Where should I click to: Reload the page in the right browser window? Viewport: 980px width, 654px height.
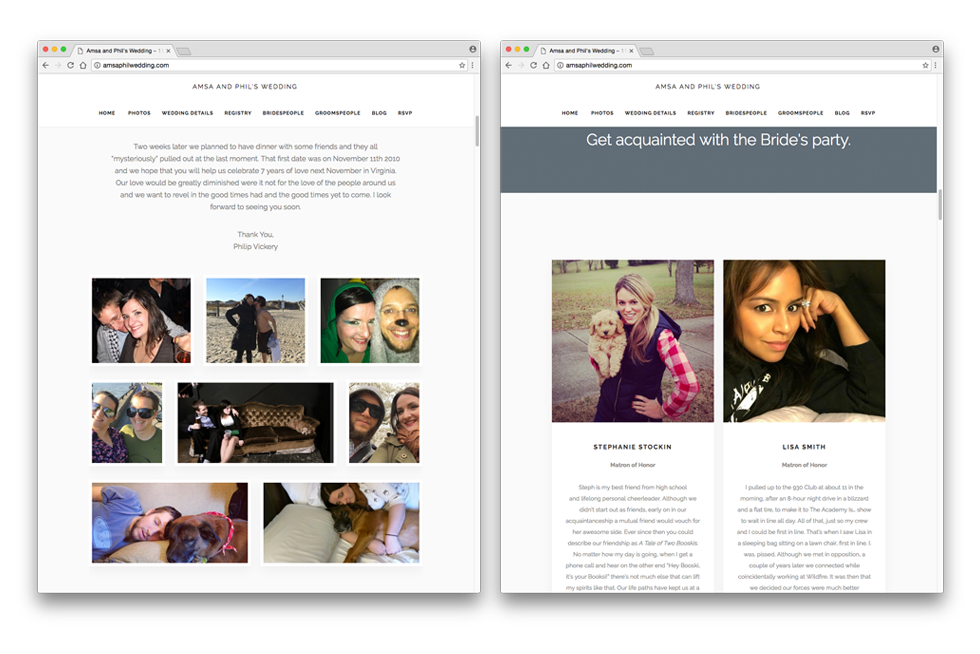click(x=534, y=65)
